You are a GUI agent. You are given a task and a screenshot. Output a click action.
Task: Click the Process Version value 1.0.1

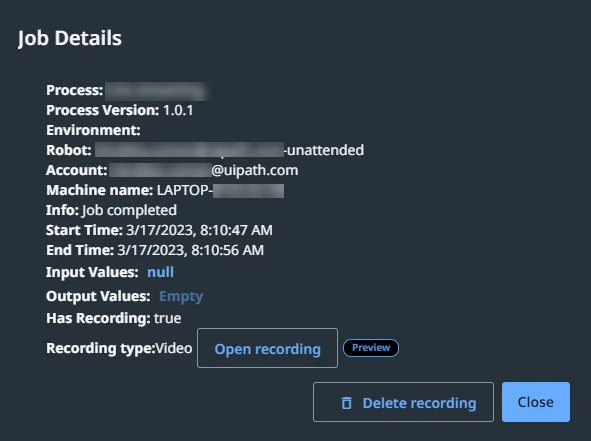click(x=178, y=110)
